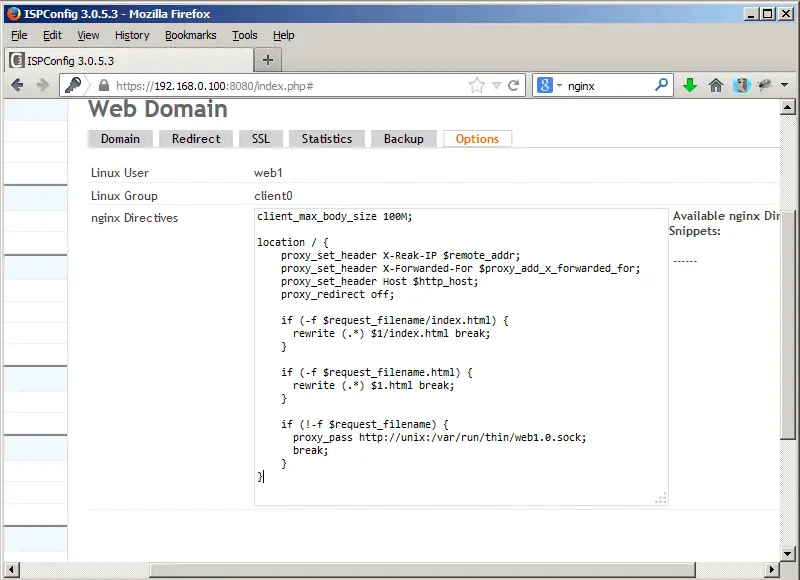Go back with the browser back arrow
The width and height of the screenshot is (800, 580).
[17, 85]
